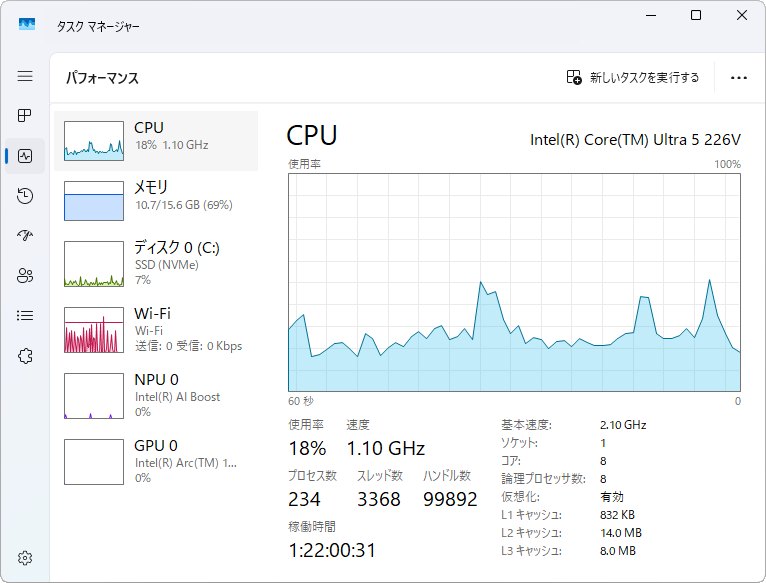Switch to the Users page icon
Screen dimensions: 766x583
pyautogui.click(x=25, y=276)
